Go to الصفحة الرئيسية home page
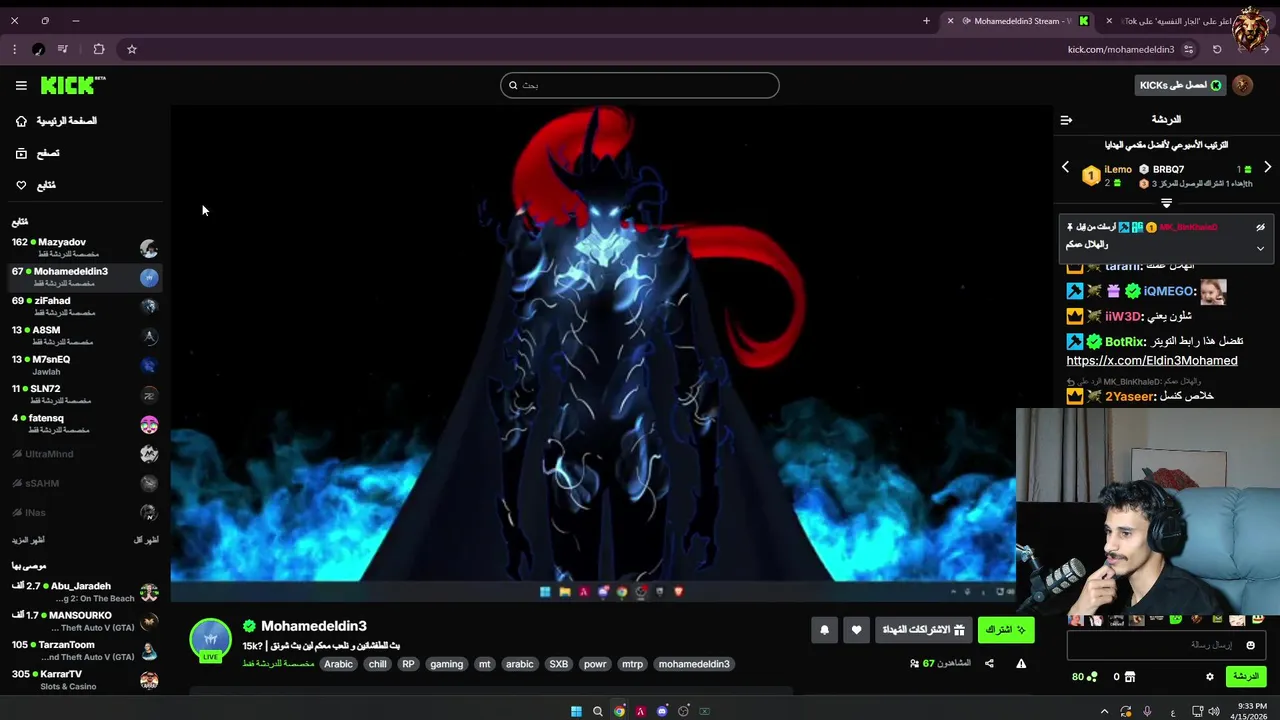1280x720 pixels. (57, 121)
